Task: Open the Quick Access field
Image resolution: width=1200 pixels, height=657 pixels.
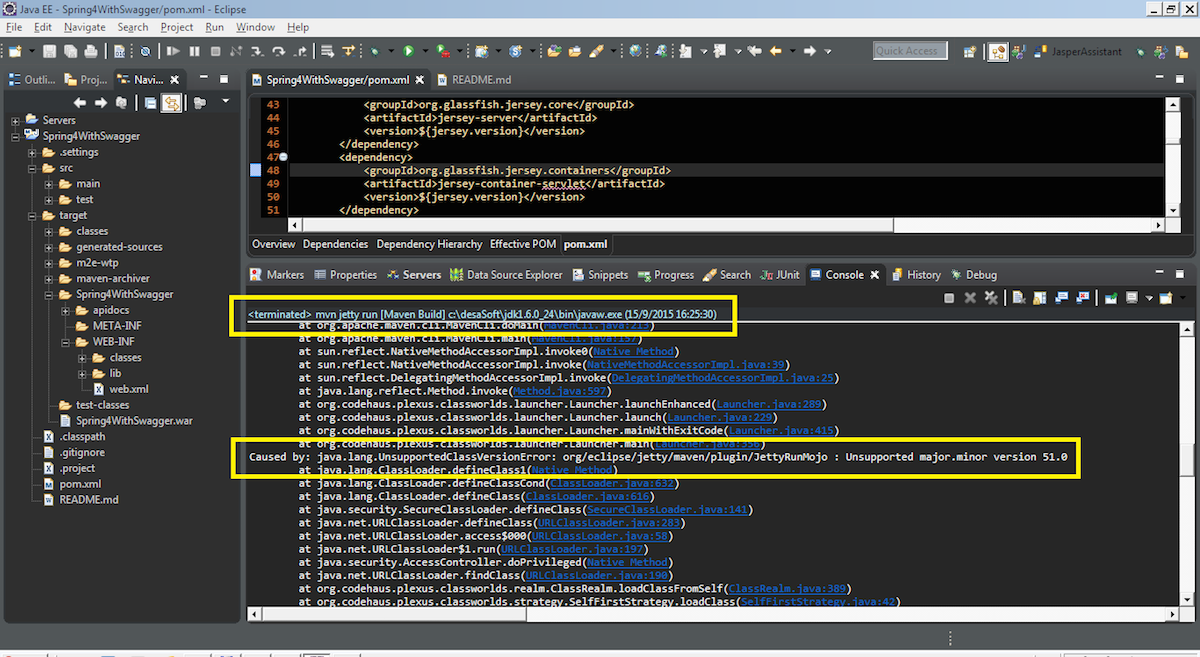Action: [908, 49]
